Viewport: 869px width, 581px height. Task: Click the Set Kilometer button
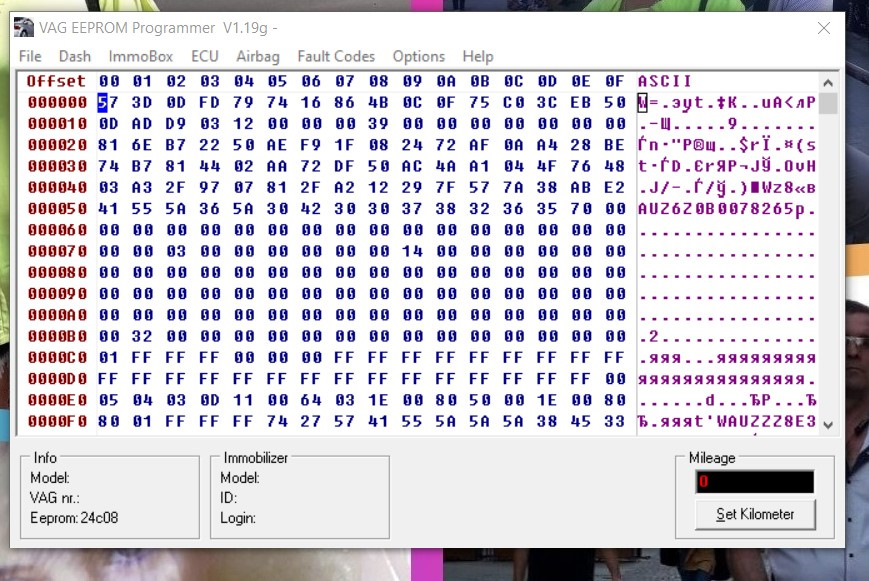click(x=755, y=515)
